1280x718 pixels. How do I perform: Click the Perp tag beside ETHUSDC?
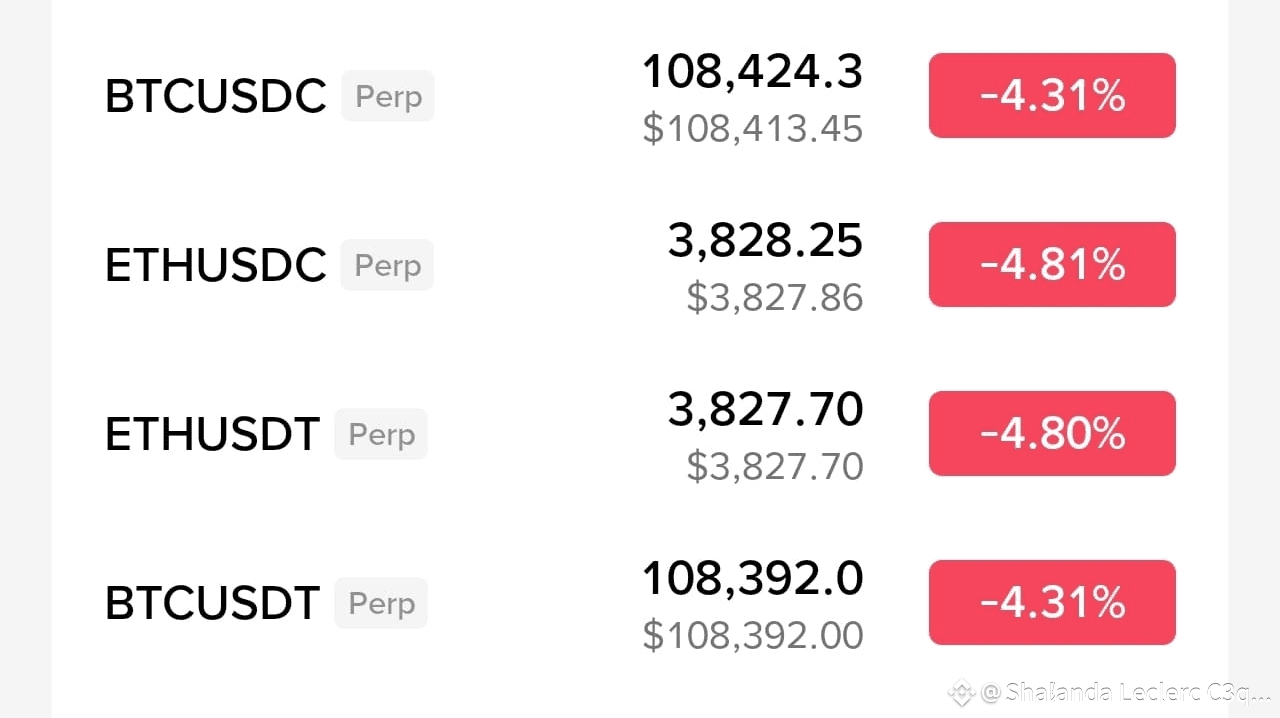387,266
